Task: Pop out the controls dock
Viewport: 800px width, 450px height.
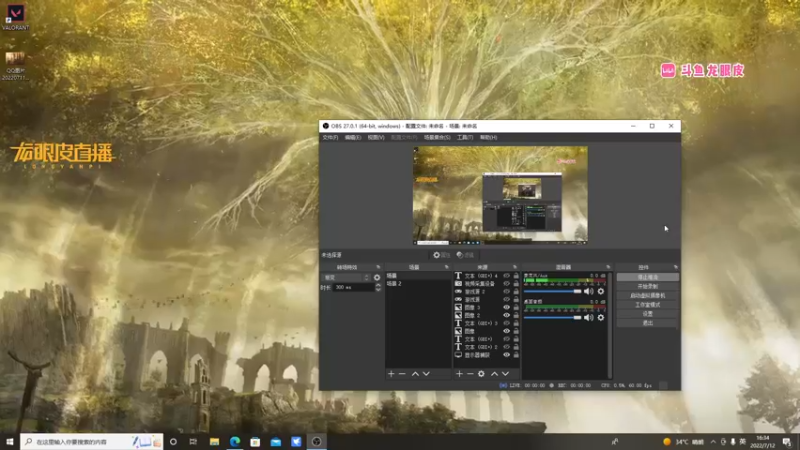Action: click(x=676, y=267)
